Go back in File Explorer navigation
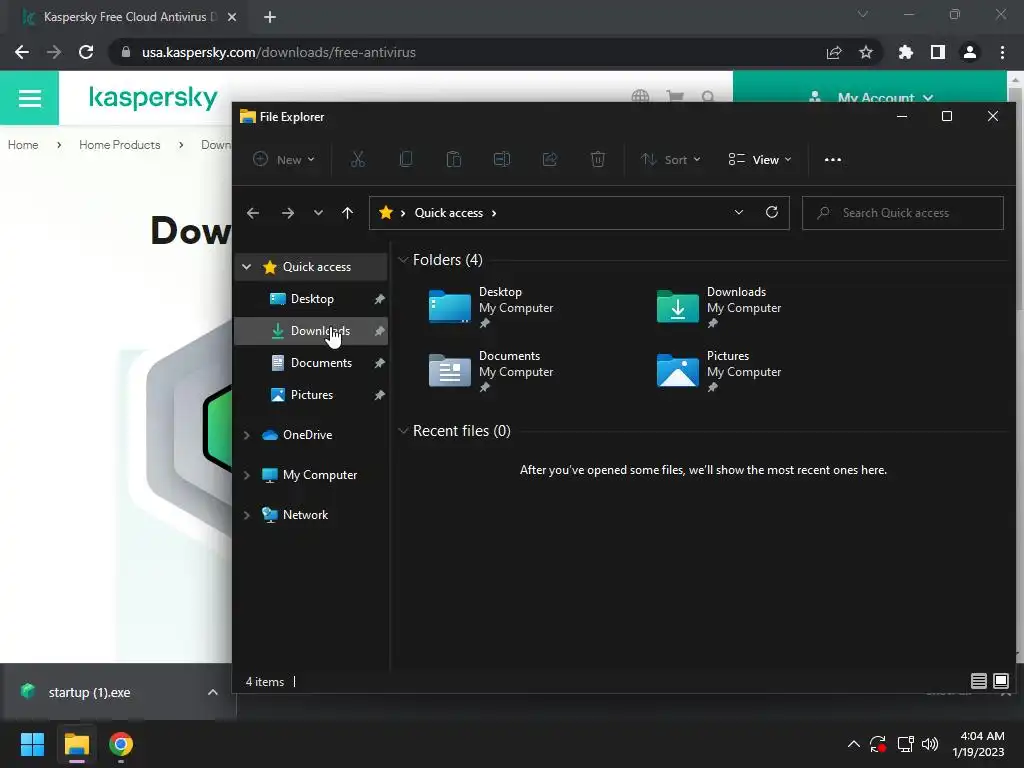The image size is (1024, 768). pos(253,213)
